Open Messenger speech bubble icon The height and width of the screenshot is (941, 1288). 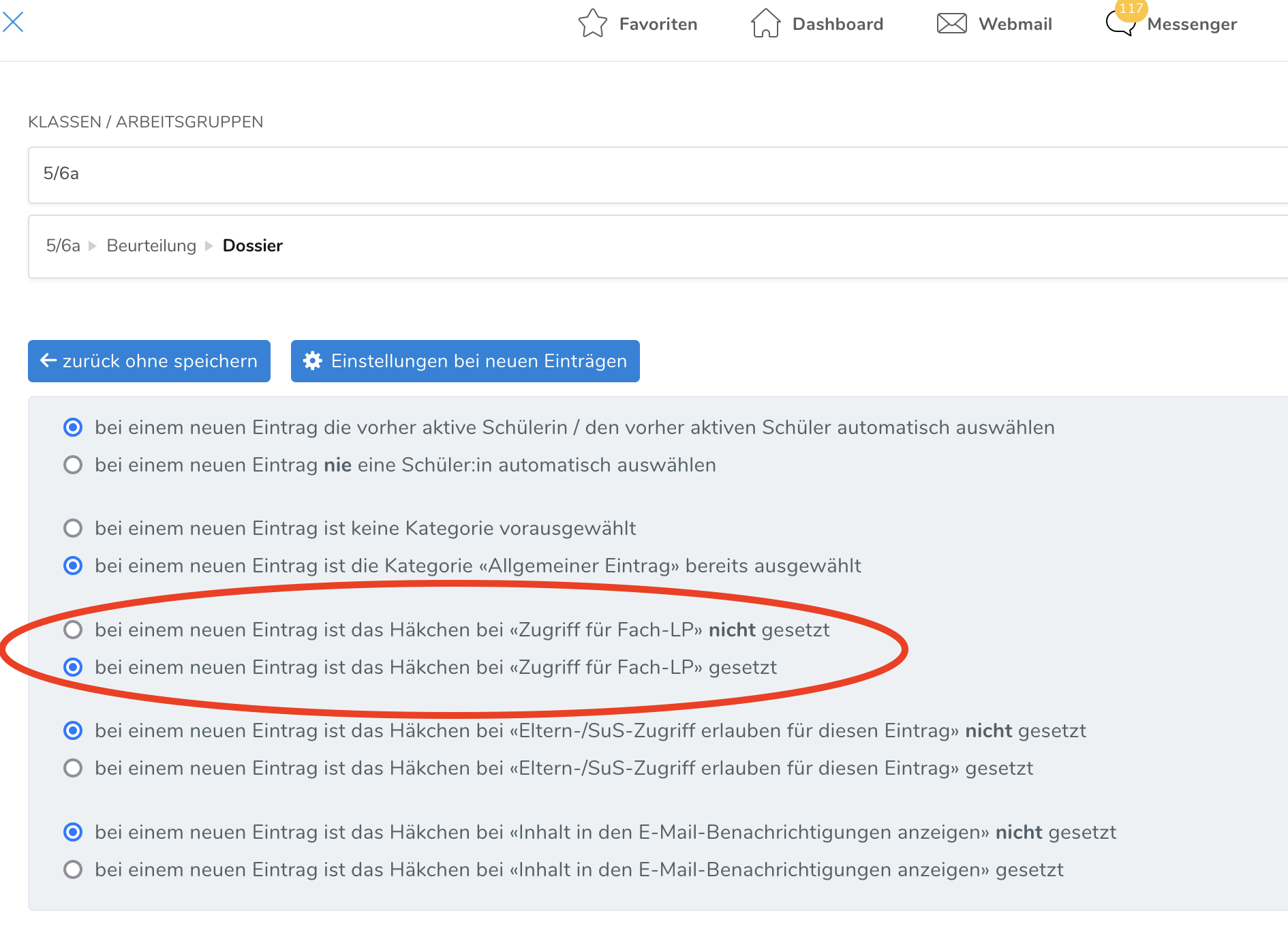[x=1119, y=25]
